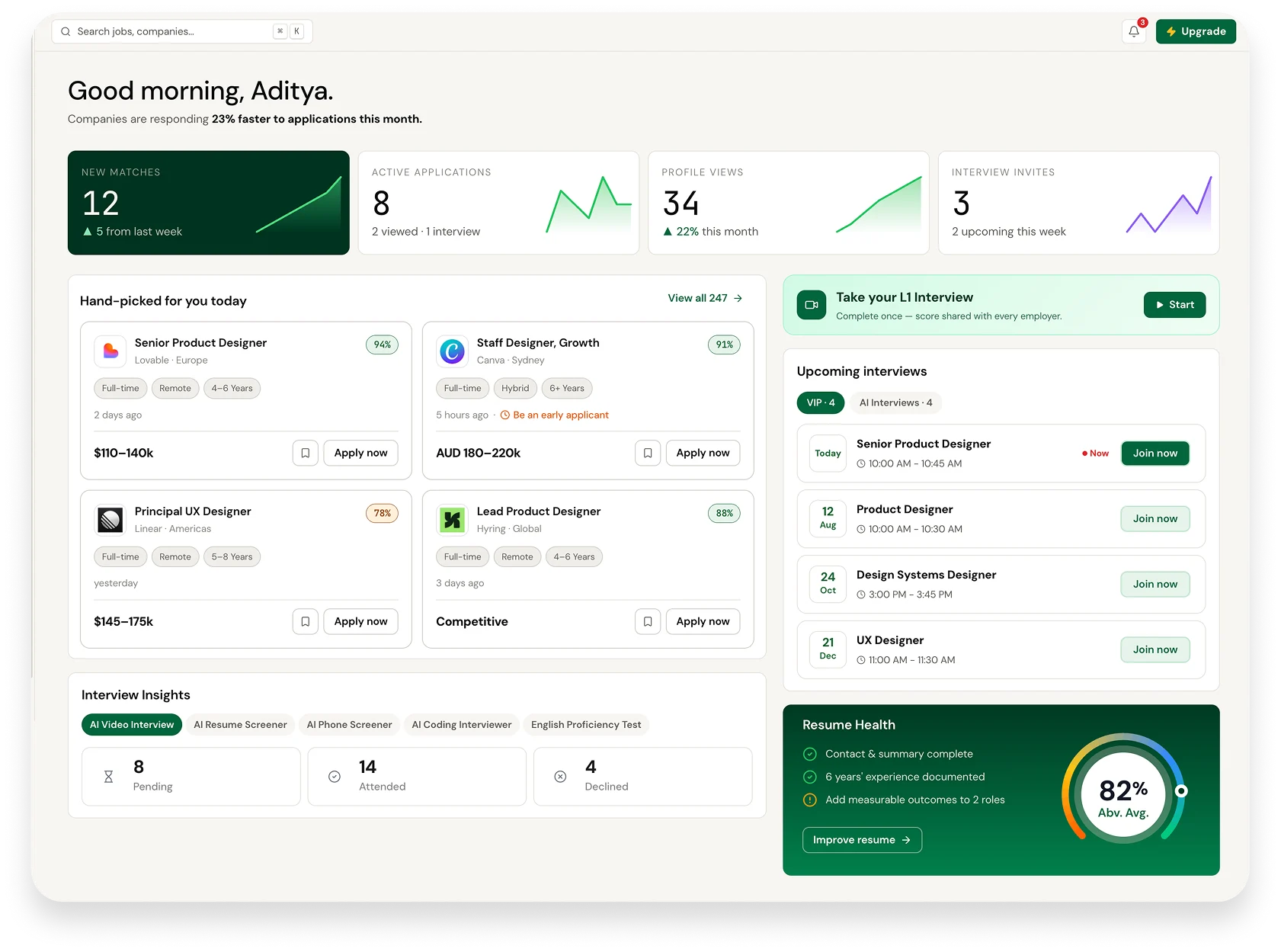
Task: Switch to AI Coding Interviewer tab
Action: pos(462,724)
